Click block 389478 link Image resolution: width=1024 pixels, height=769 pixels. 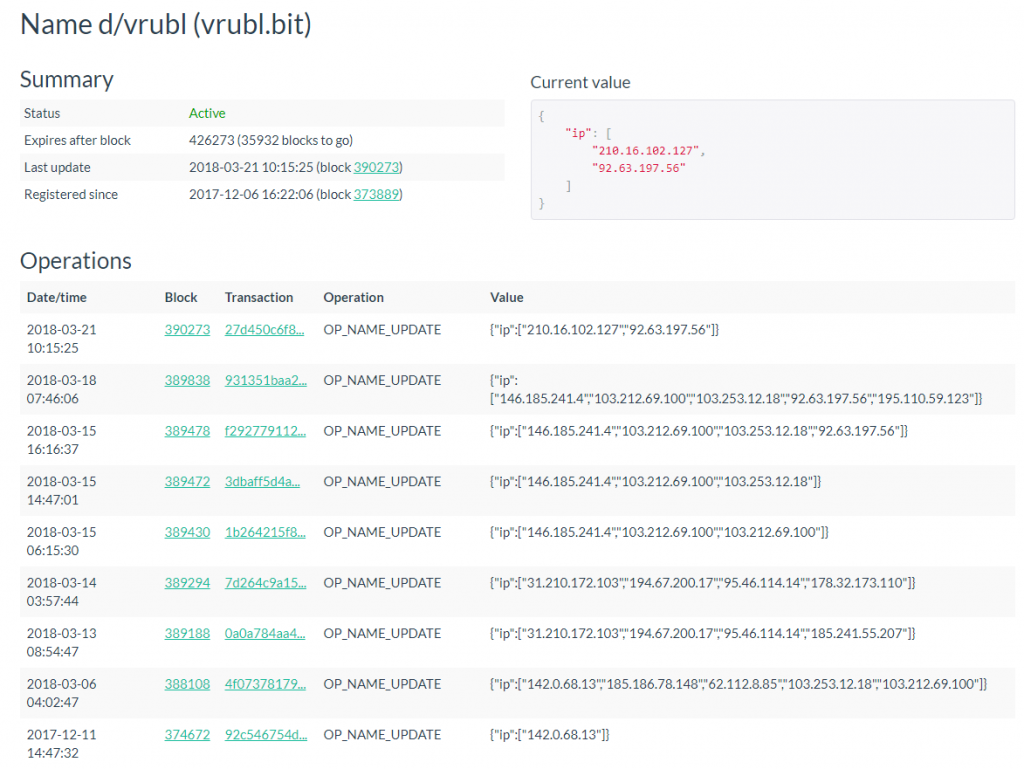[x=187, y=431]
